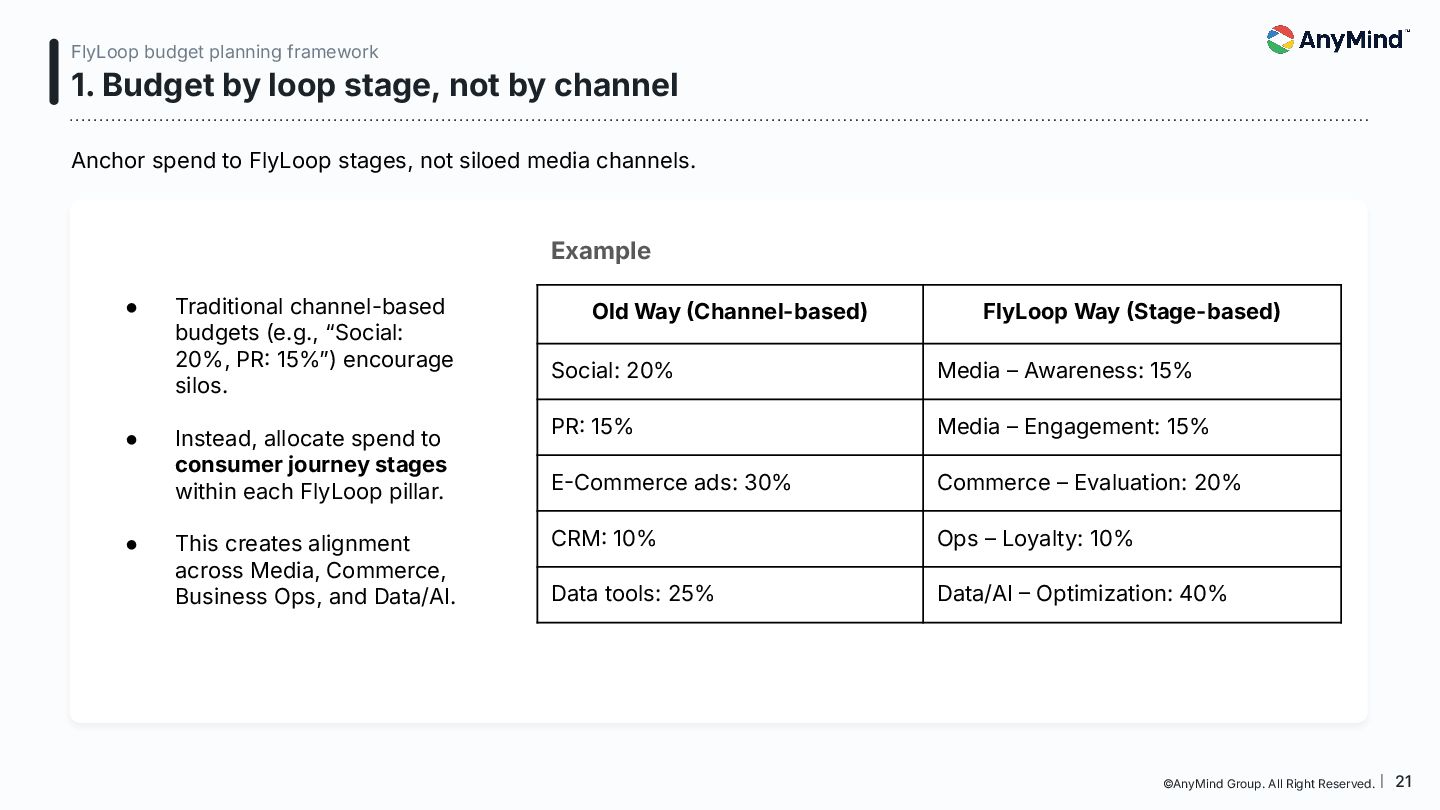This screenshot has height=810, width=1440.
Task: Click the 'E-Commerce ads: 30%' cell
Action: click(730, 483)
